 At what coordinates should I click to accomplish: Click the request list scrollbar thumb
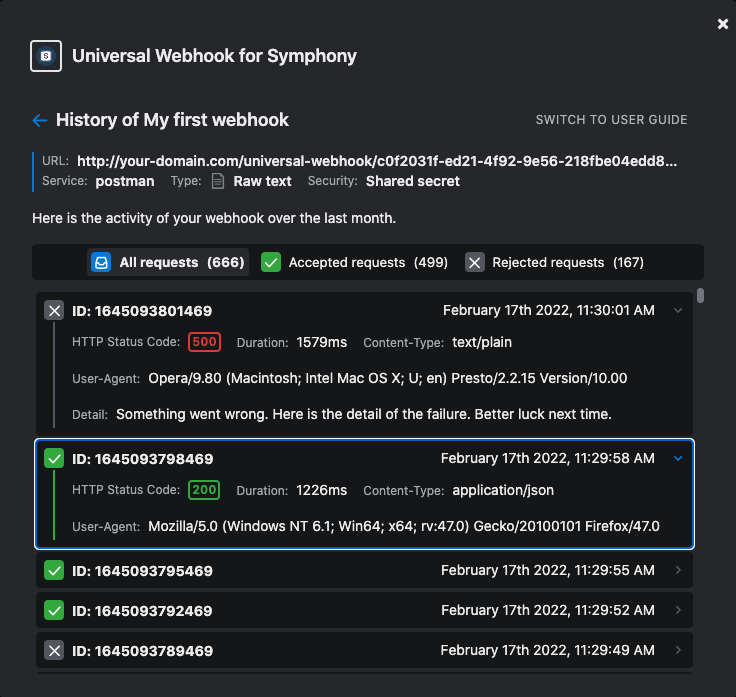click(700, 296)
